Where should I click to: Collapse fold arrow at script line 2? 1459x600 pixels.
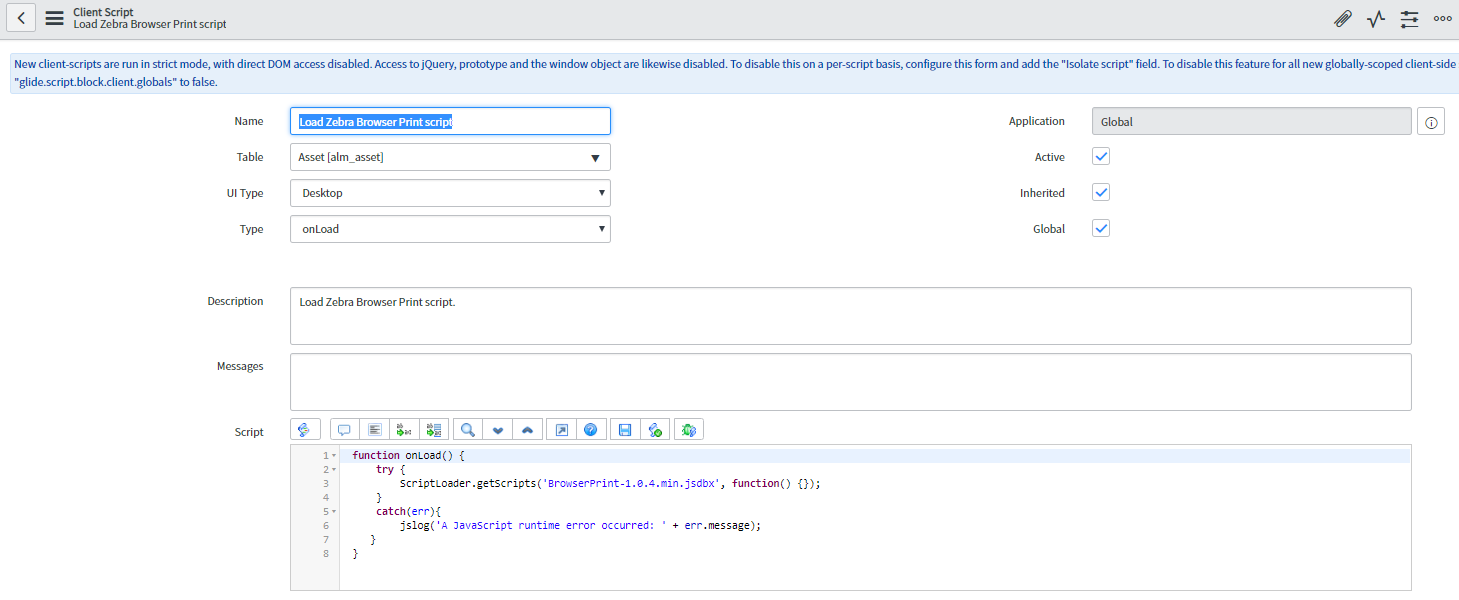click(334, 470)
